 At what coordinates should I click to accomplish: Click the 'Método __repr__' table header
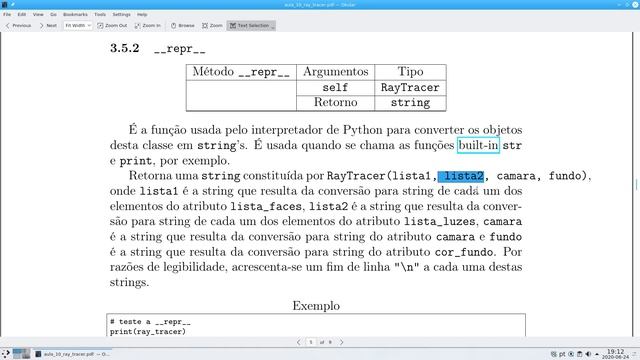(241, 72)
